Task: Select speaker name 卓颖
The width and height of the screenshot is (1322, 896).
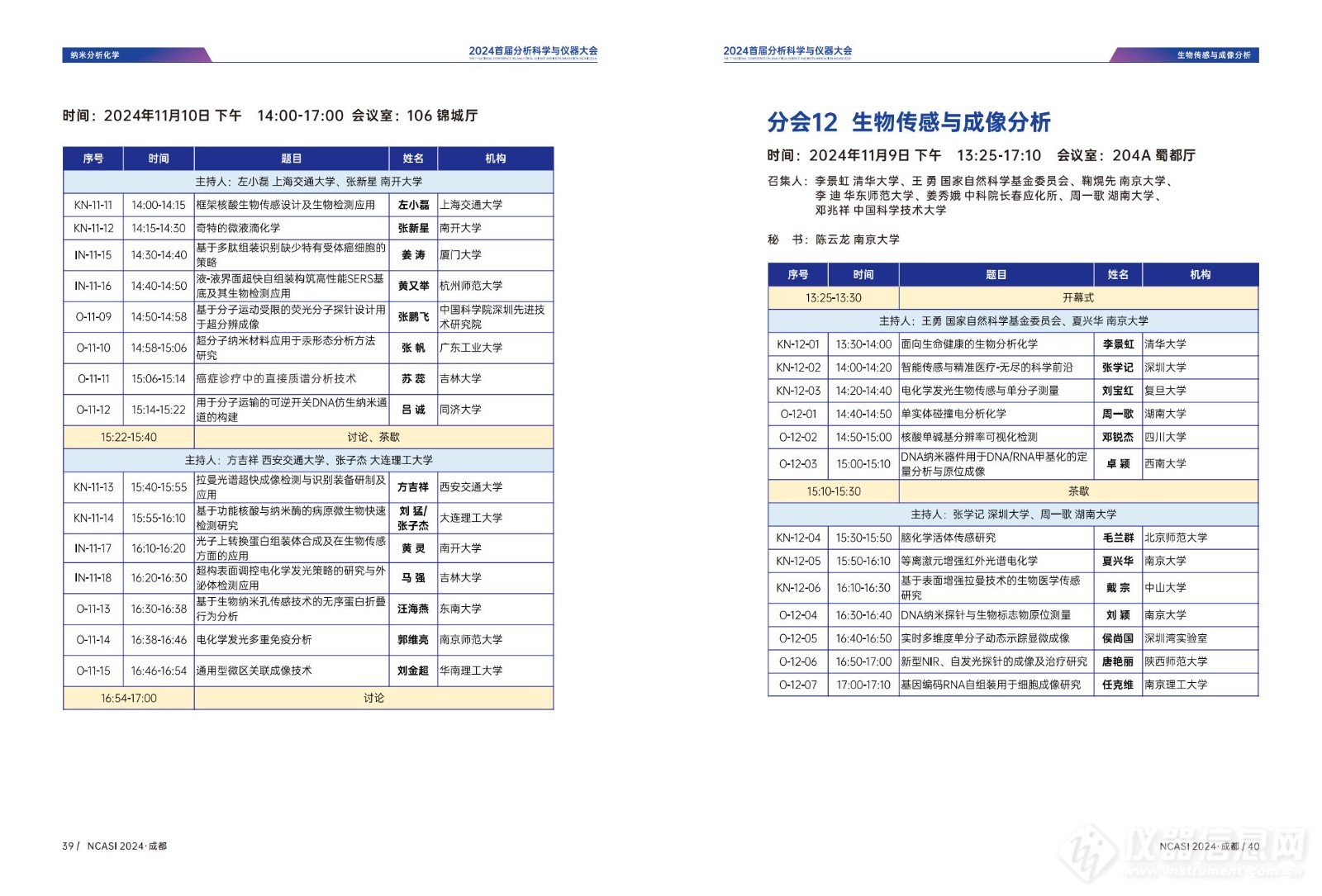Action: coord(1118,464)
